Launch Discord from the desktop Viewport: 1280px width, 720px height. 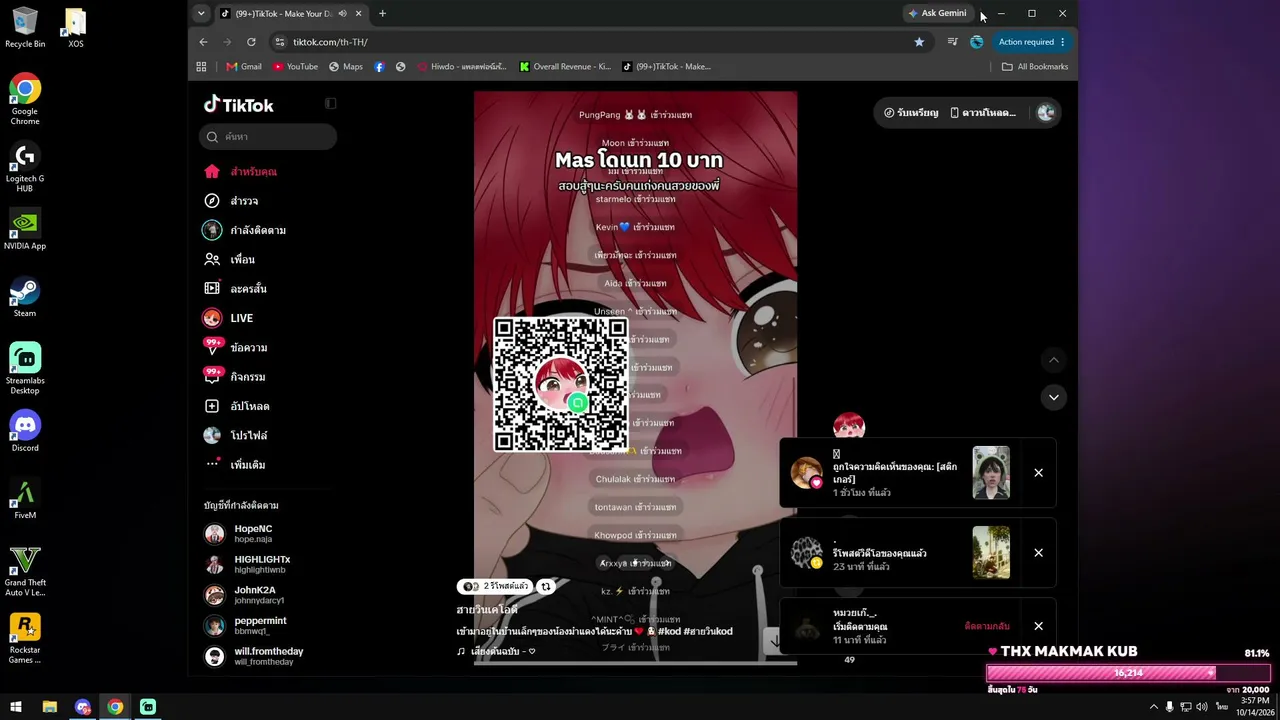pos(25,431)
